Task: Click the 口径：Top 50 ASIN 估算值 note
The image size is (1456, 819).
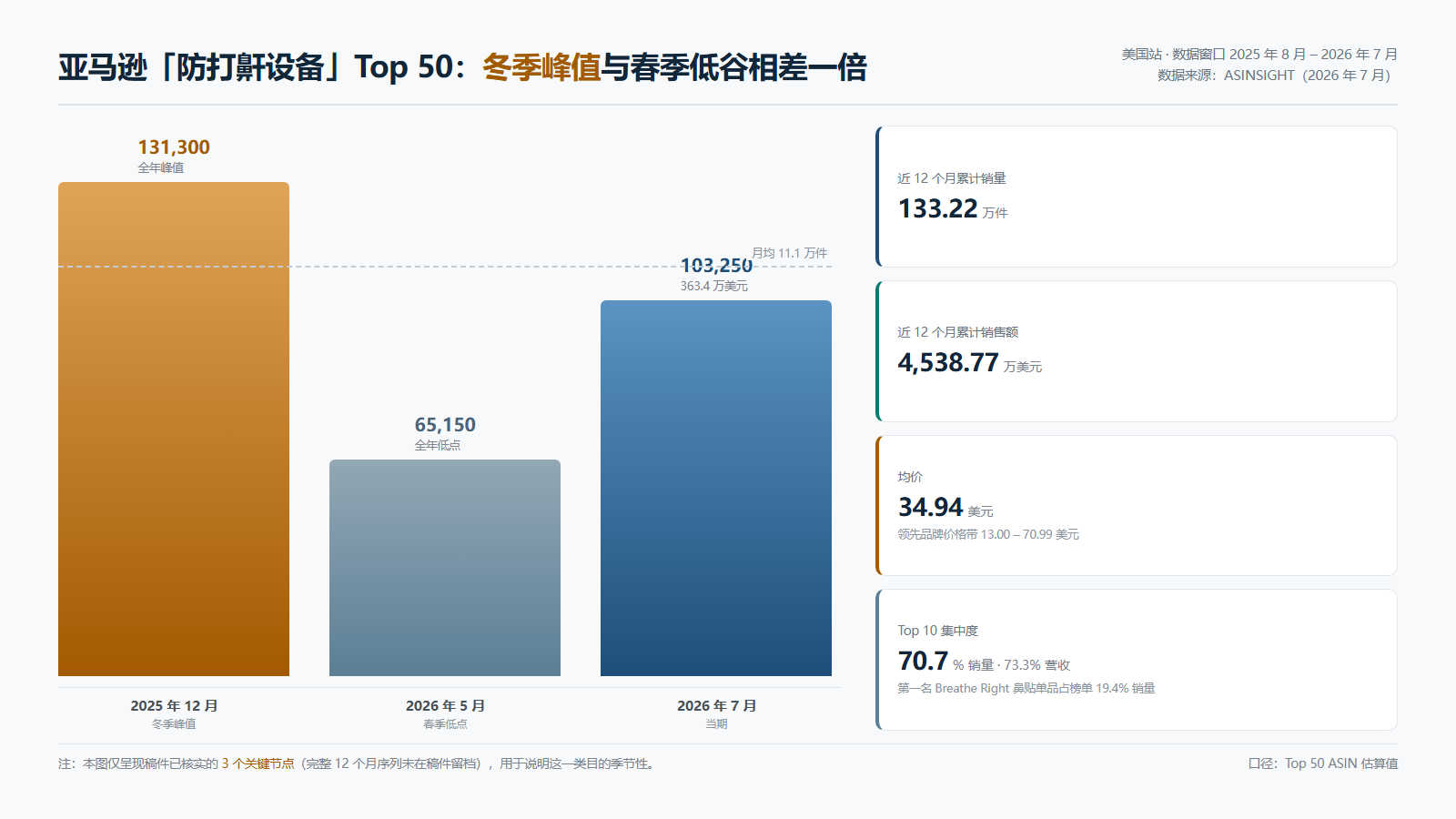Action: pyautogui.click(x=1323, y=763)
